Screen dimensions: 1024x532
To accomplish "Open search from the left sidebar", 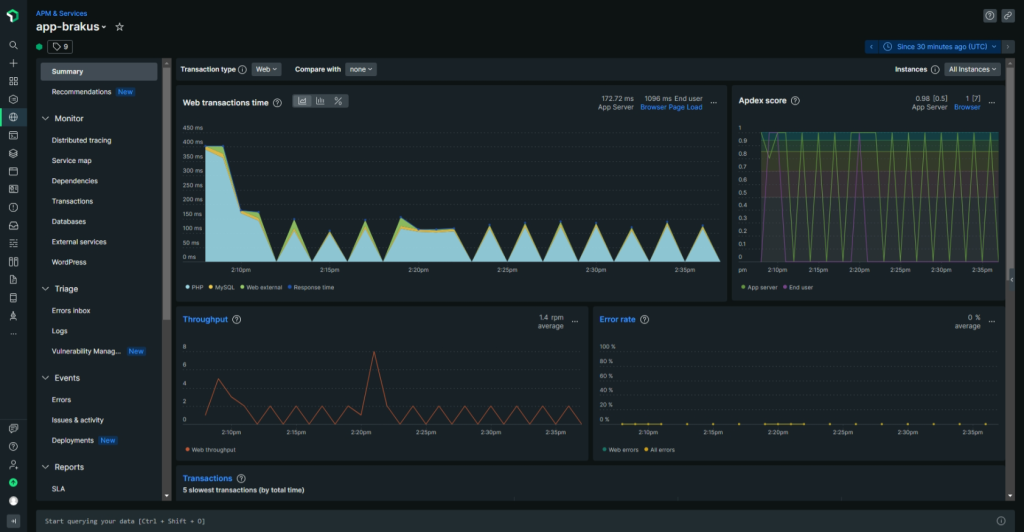I will click(13, 45).
